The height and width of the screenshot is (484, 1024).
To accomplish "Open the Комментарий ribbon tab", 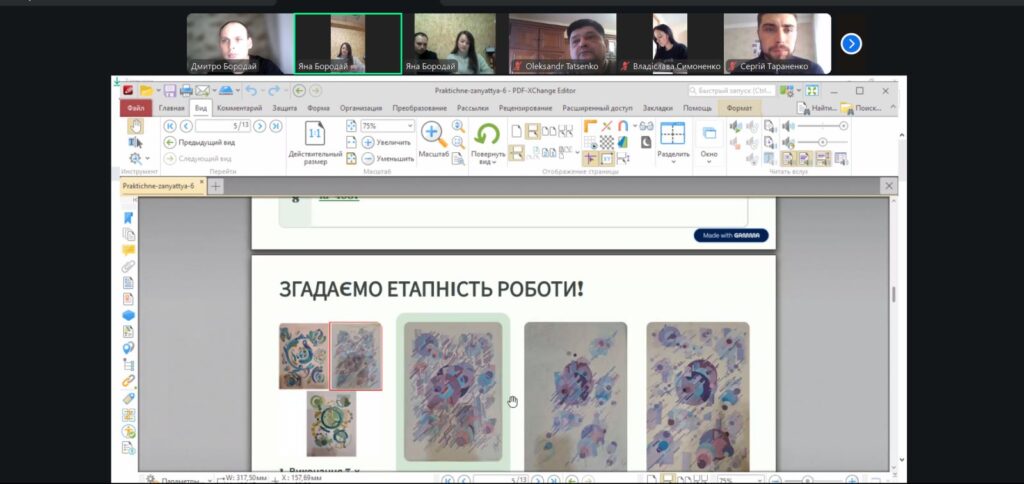I will [x=239, y=108].
